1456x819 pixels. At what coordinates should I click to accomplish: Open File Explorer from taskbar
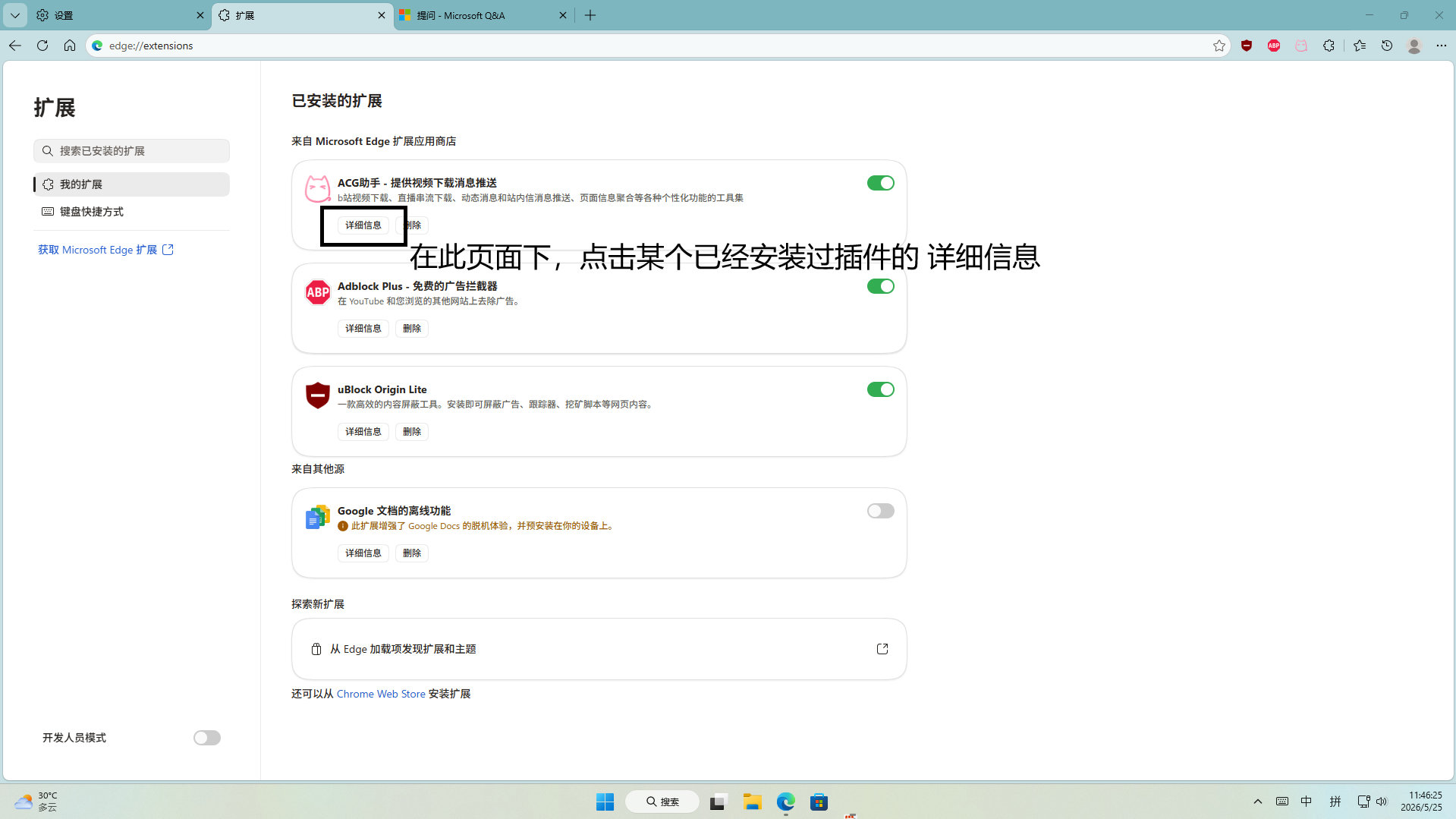[x=752, y=802]
